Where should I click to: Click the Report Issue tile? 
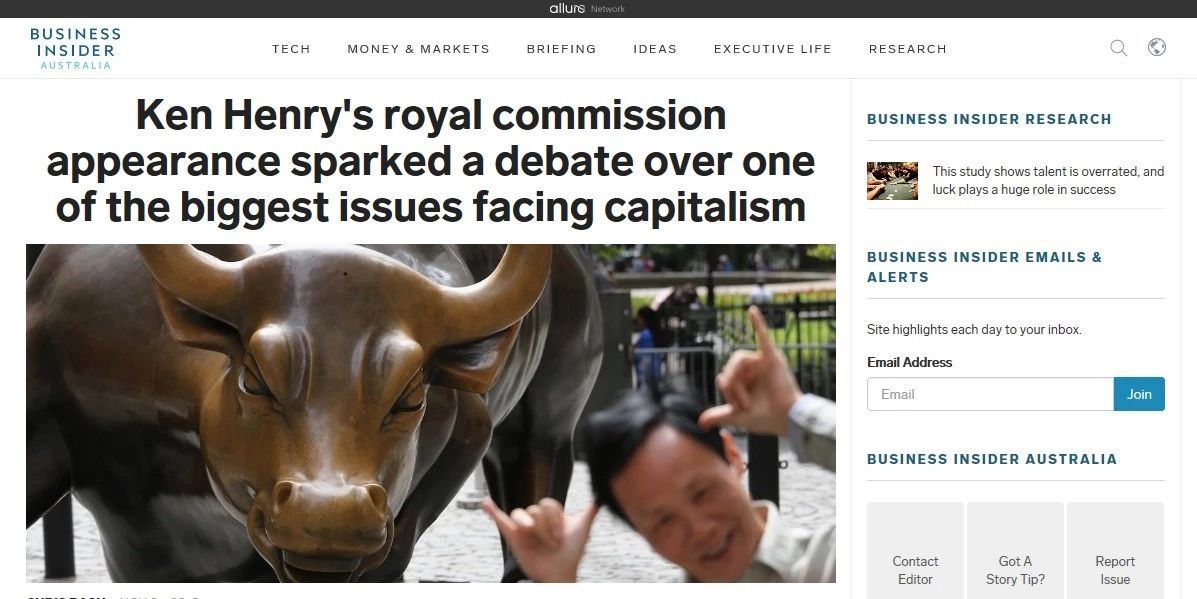pyautogui.click(x=1115, y=551)
